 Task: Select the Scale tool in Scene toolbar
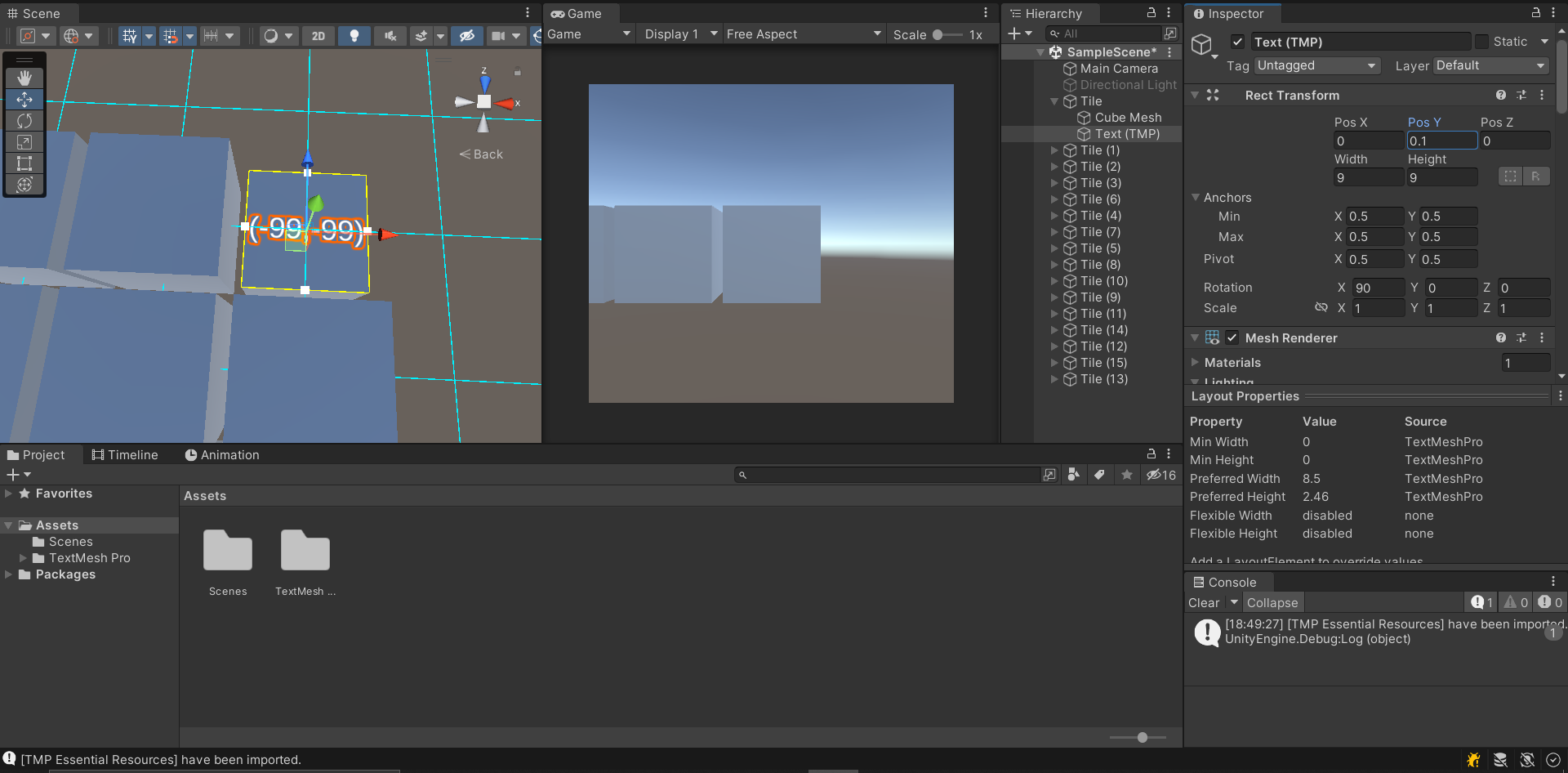(24, 141)
